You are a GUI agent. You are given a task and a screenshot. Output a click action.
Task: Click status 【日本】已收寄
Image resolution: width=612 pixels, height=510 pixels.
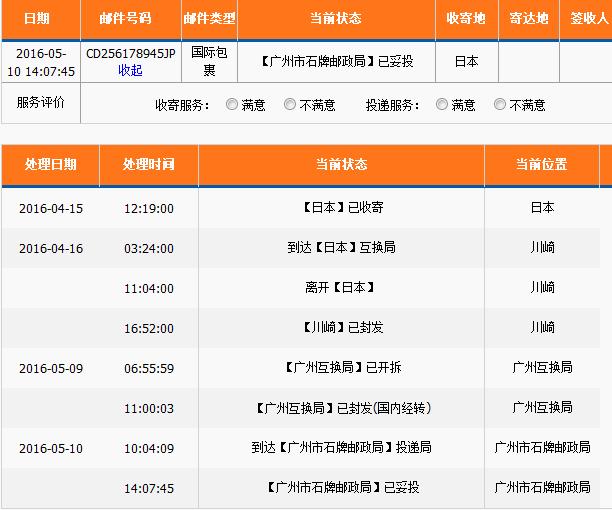[x=342, y=207]
